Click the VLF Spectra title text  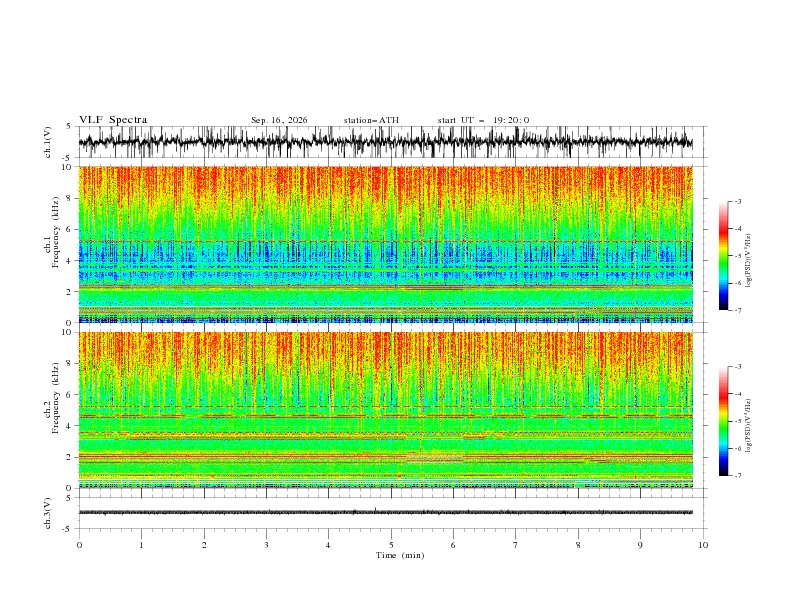pyautogui.click(x=113, y=120)
